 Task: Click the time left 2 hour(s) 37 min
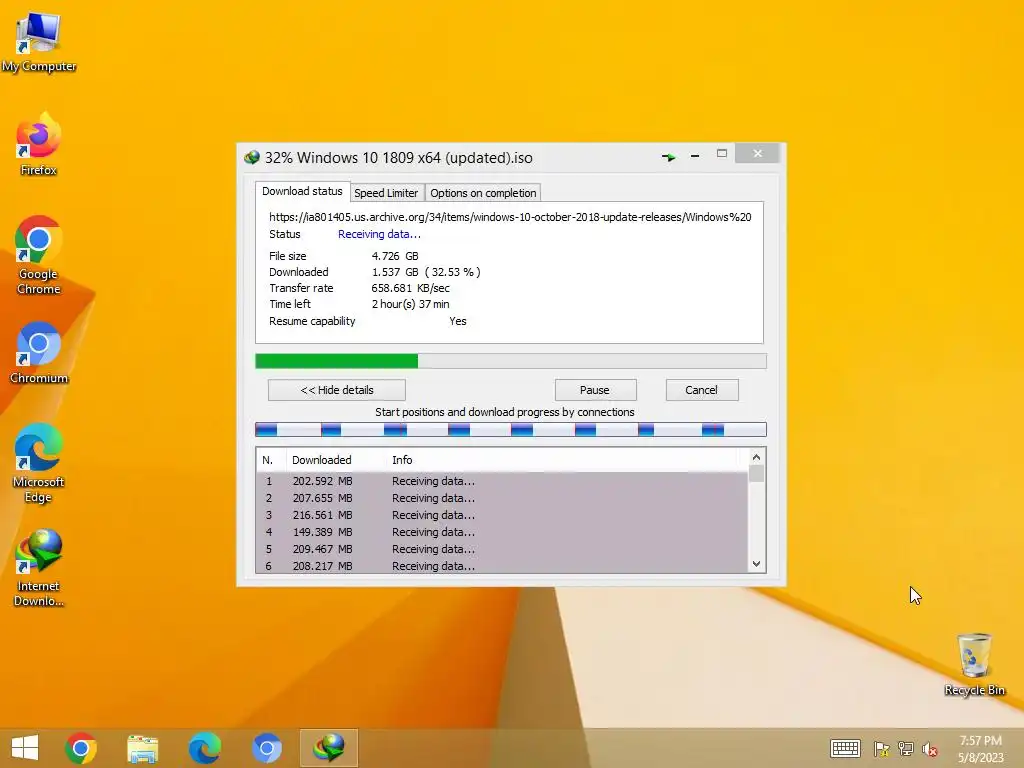(410, 304)
